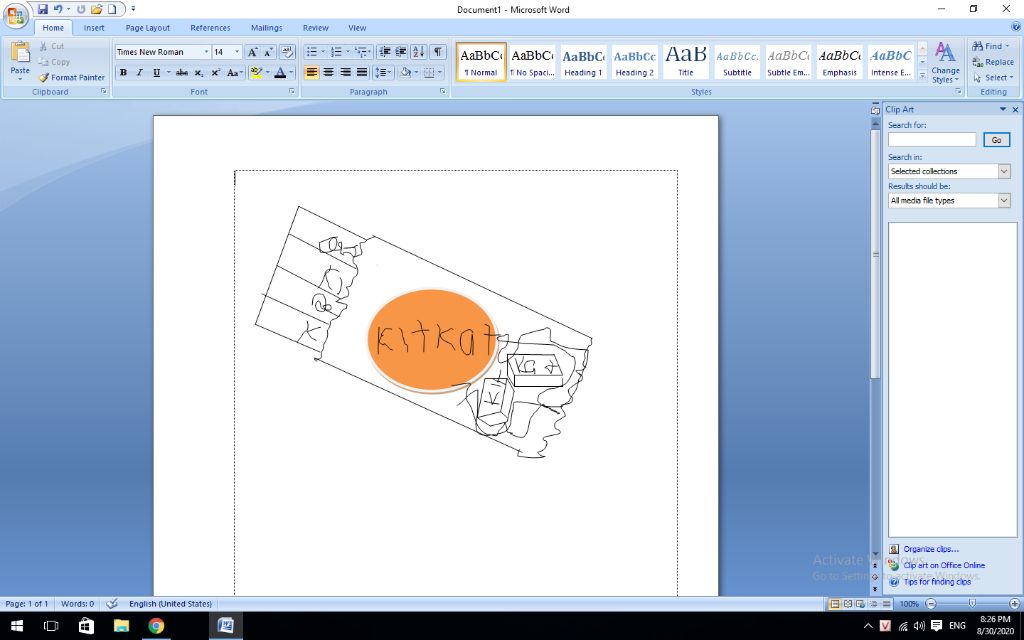Click Grow Font icon
Viewport: 1024px width, 640px height.
252,52
